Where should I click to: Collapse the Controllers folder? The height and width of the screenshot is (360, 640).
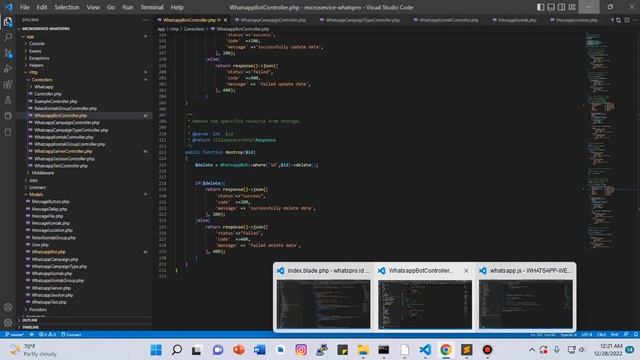coord(42,80)
